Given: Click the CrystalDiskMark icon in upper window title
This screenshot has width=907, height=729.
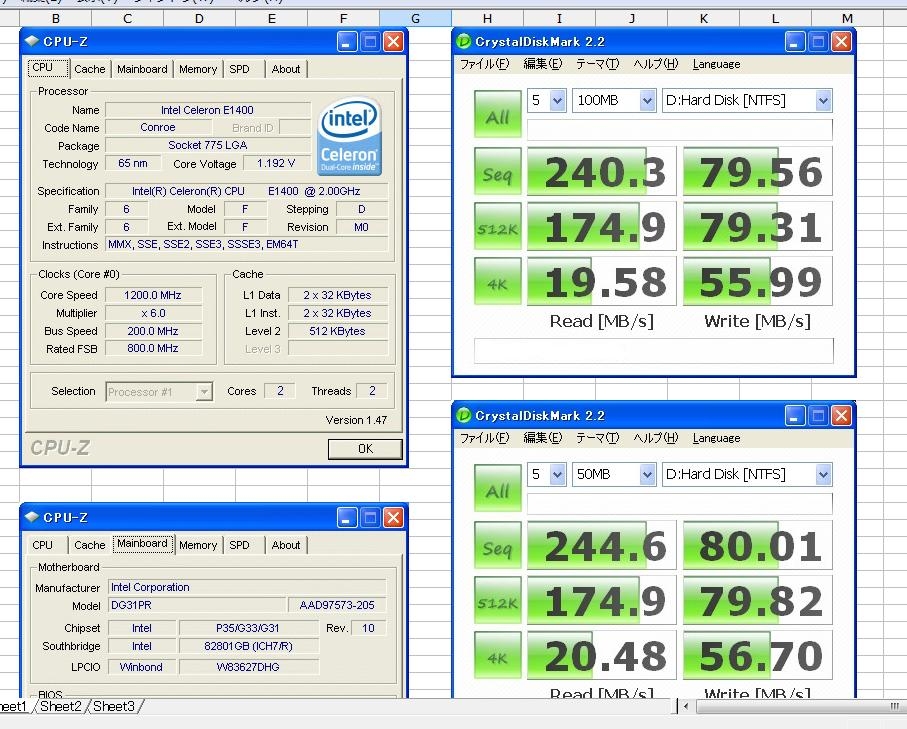Looking at the screenshot, I should point(464,42).
